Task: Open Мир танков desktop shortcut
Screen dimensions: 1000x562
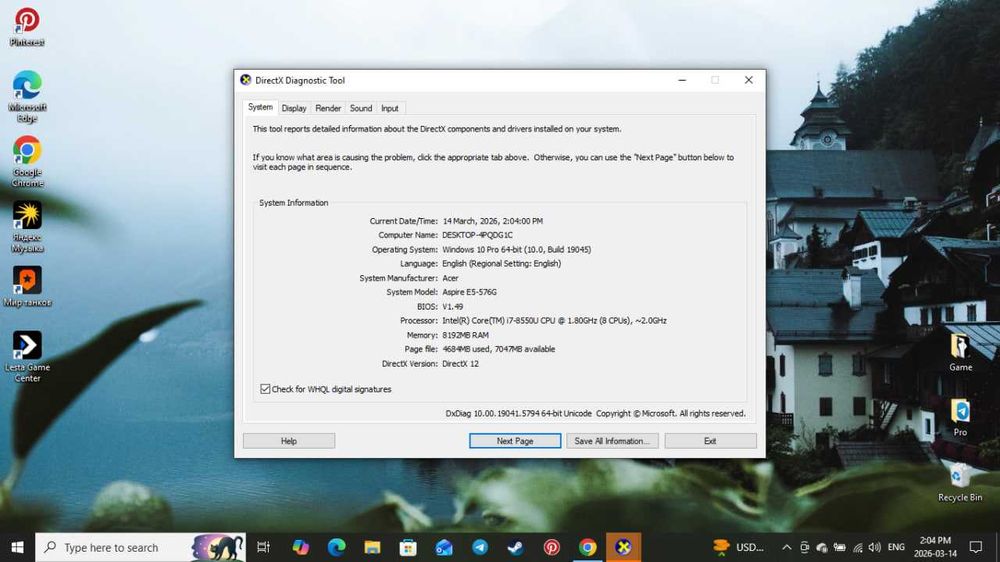Action: tap(27, 286)
